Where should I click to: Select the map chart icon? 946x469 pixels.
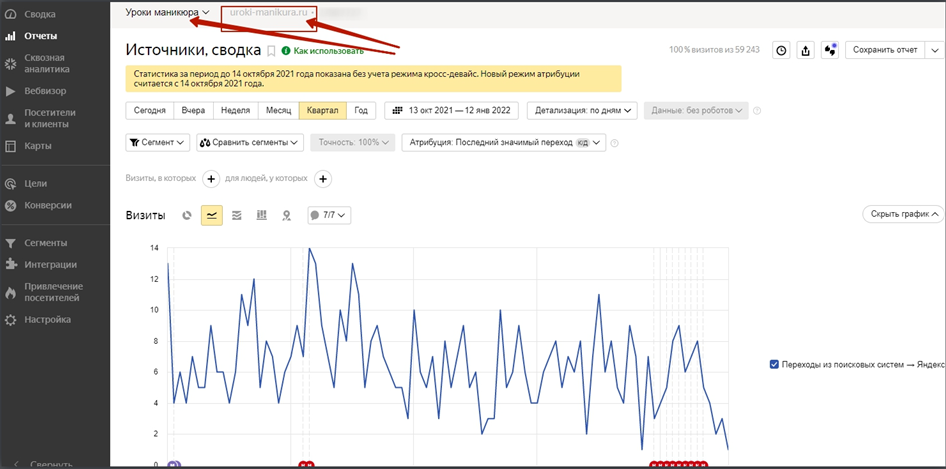tap(286, 215)
